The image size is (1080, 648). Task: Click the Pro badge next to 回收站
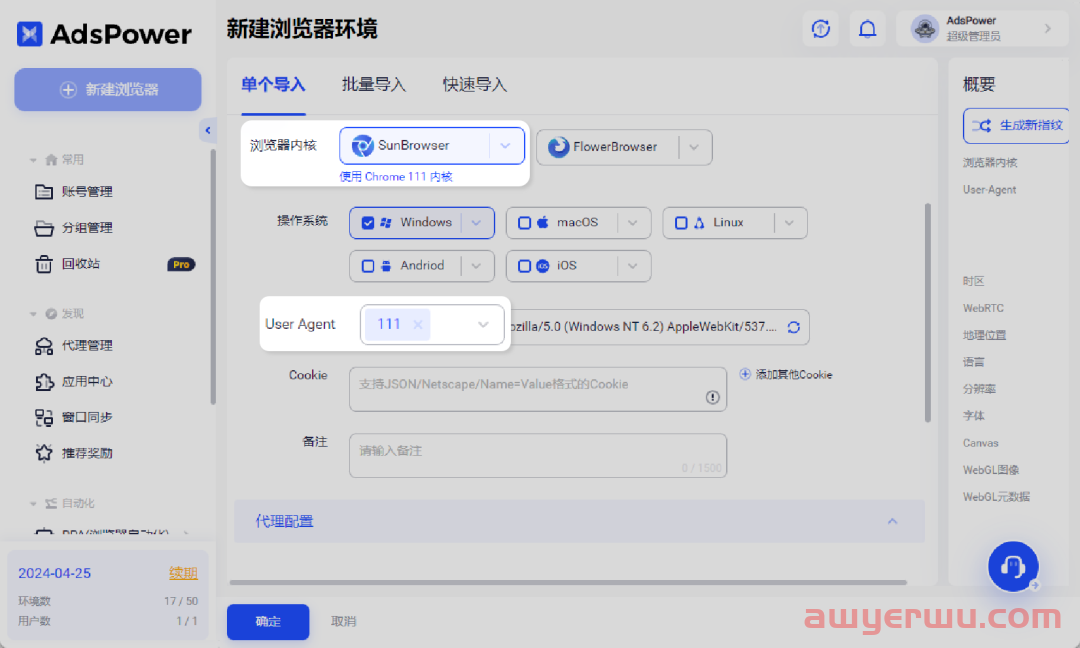(x=181, y=264)
